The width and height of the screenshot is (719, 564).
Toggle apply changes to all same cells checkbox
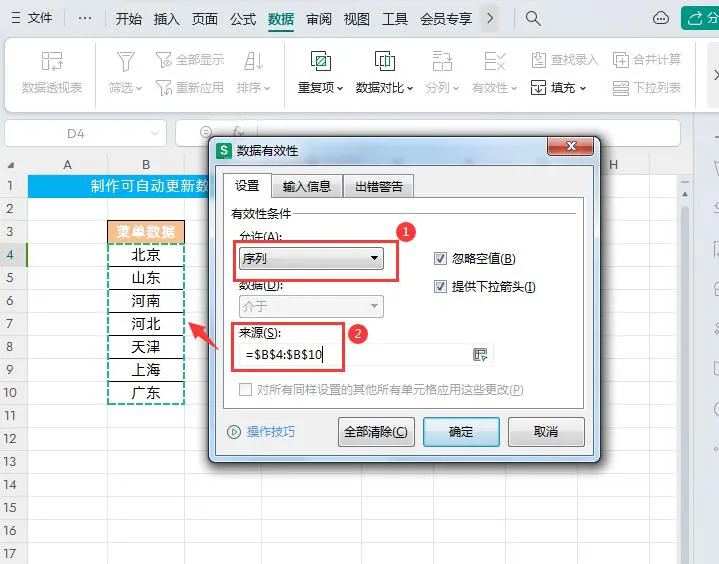point(245,390)
